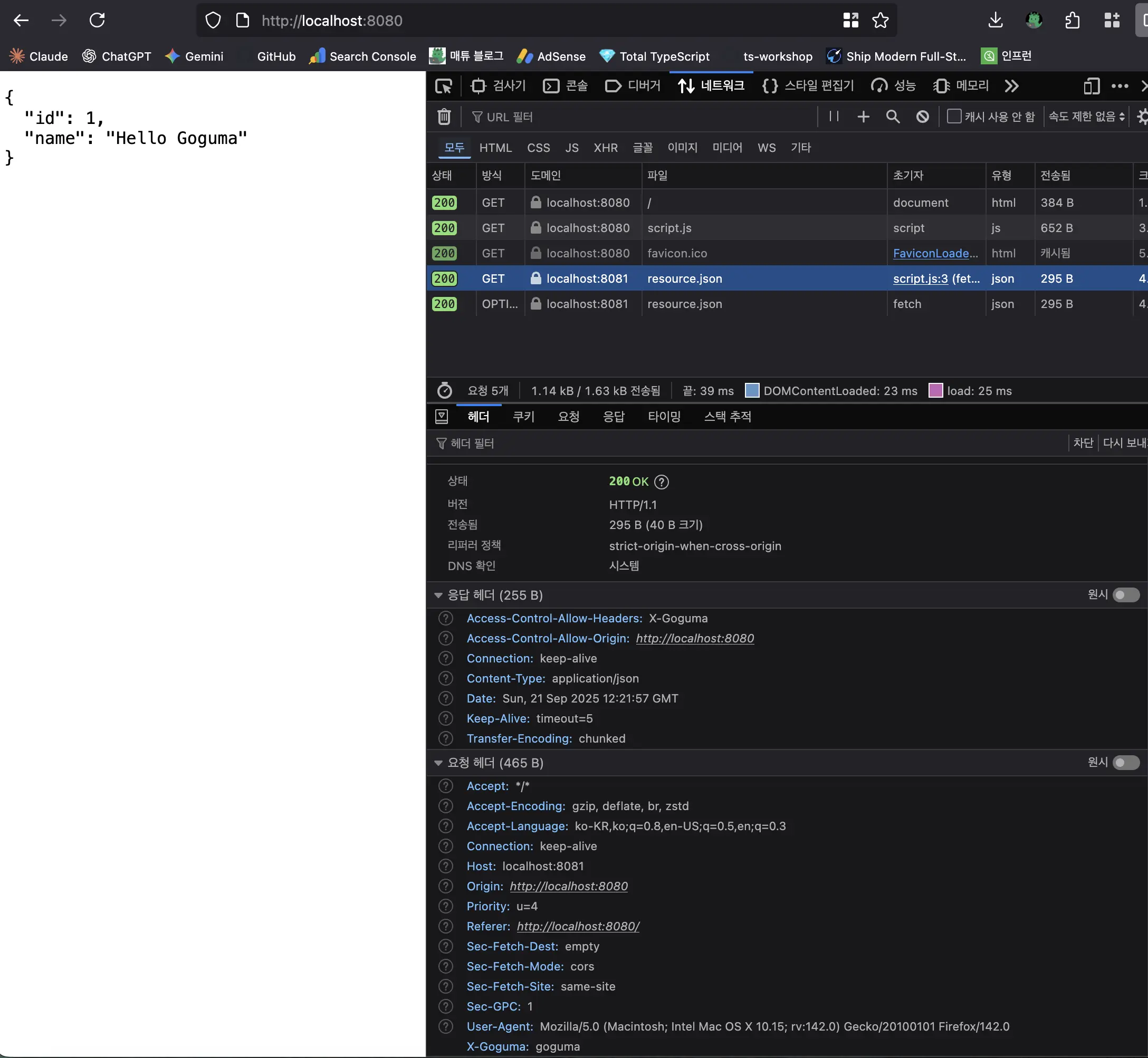Click the stopwatch performance analysis icon
Screen dimensions: 1148x1058
tap(444, 391)
